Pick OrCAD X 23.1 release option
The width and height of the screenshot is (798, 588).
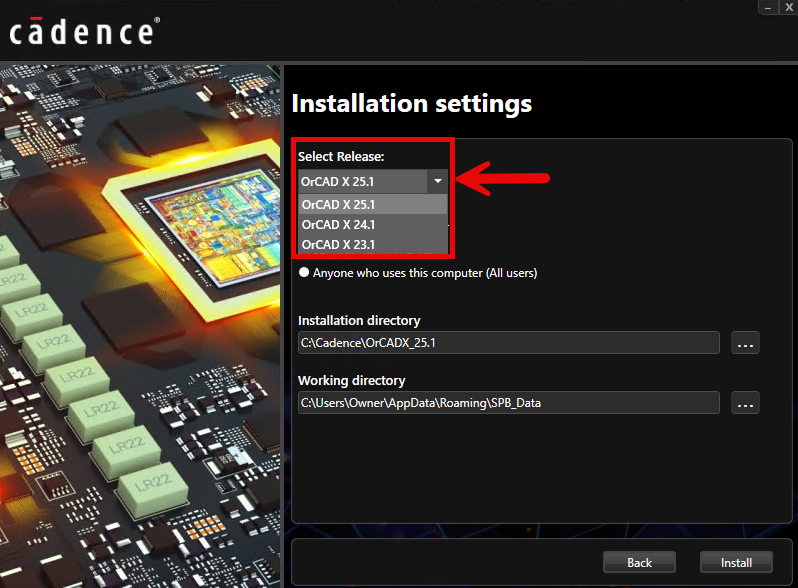[x=372, y=244]
